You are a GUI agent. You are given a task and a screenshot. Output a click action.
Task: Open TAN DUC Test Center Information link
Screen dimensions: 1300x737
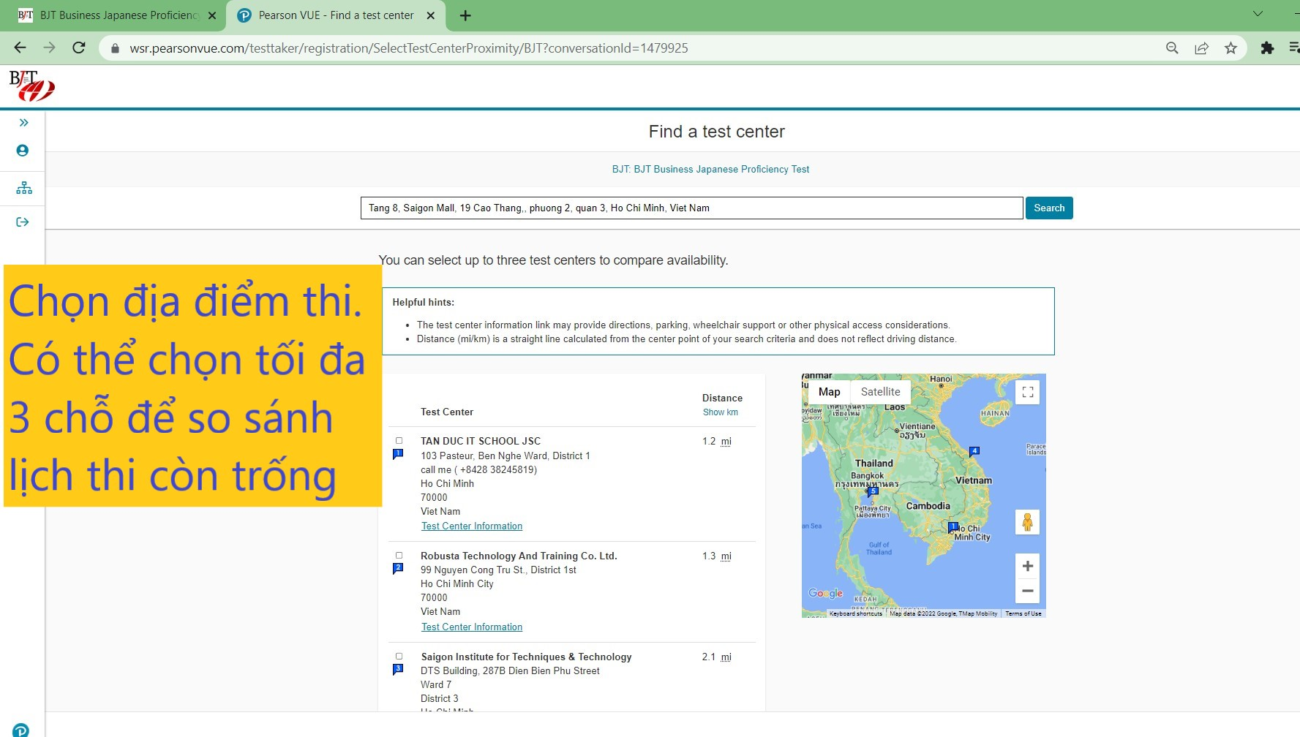coord(472,526)
